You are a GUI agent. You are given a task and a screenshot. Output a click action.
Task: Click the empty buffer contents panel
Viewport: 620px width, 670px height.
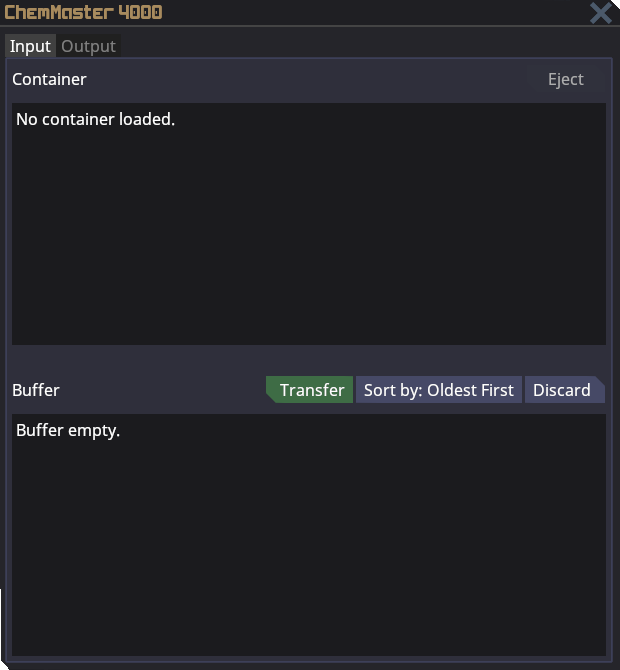[308, 550]
